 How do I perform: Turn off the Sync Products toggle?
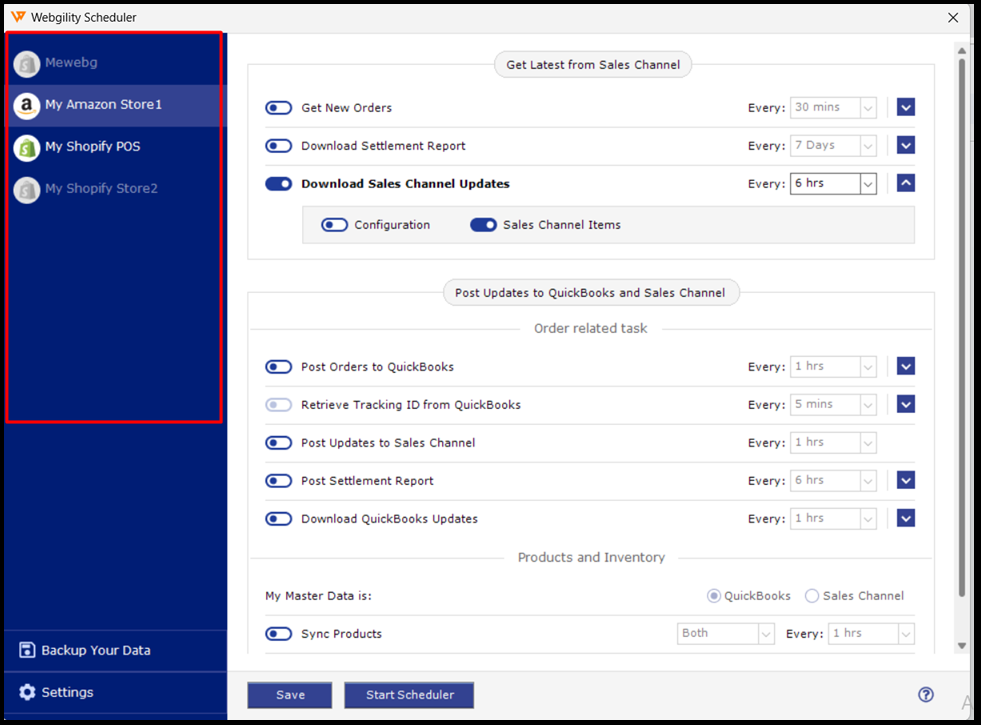pyautogui.click(x=278, y=633)
